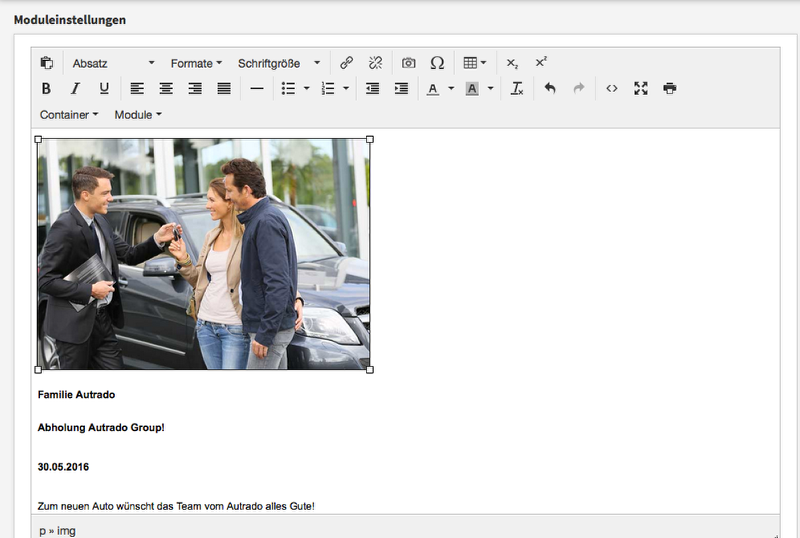The height and width of the screenshot is (538, 800).
Task: Open the Formate menu button
Action: [196, 63]
